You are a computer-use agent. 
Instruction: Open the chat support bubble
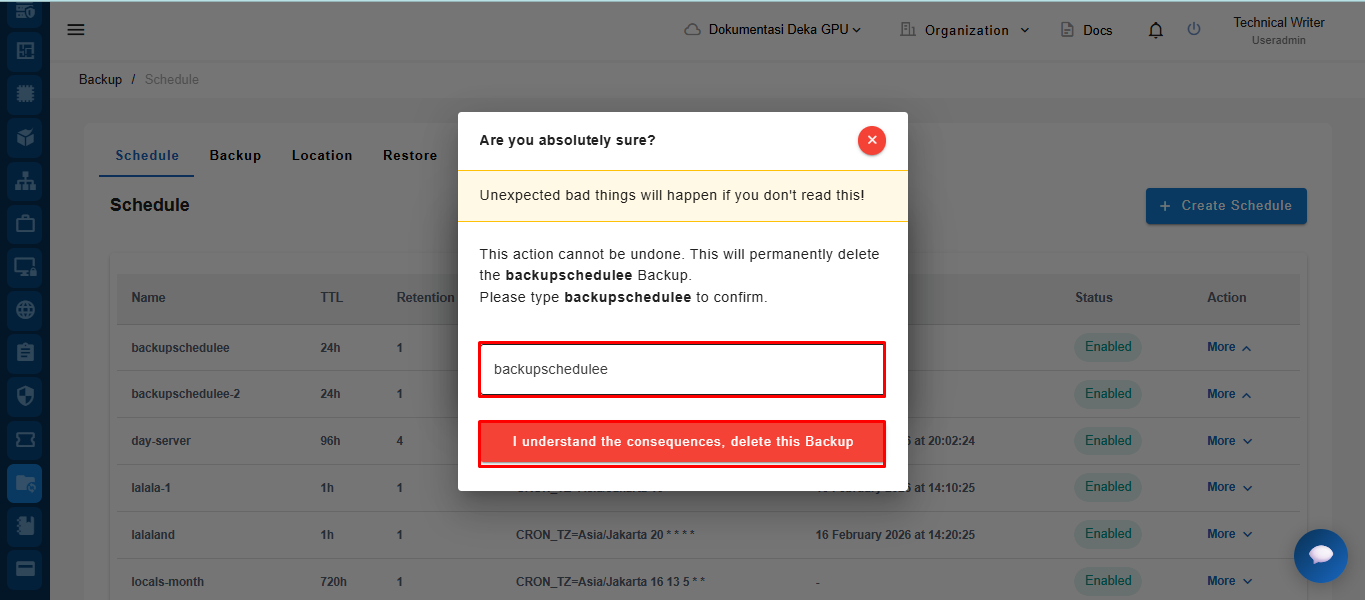coord(1320,555)
